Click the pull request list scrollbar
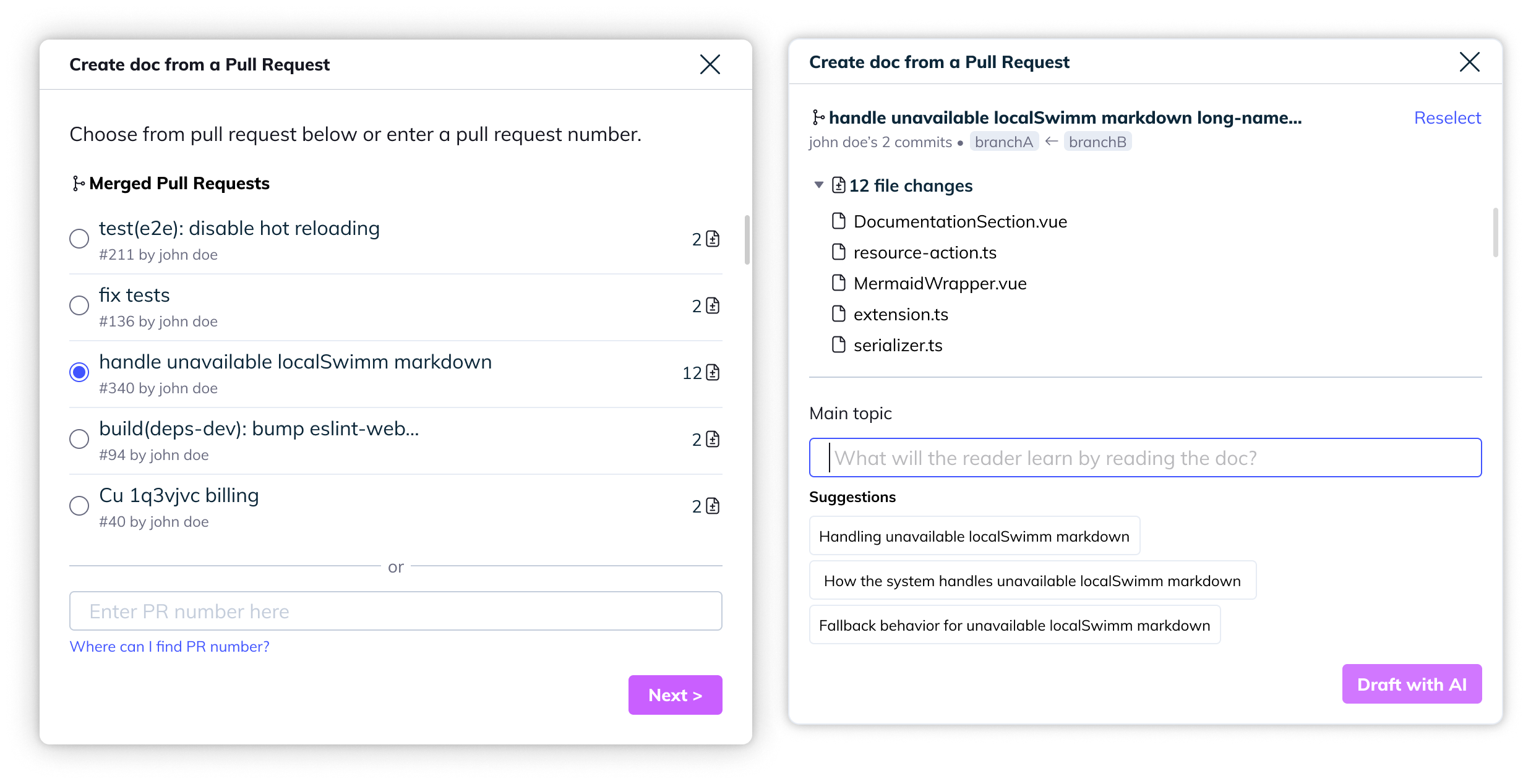 pos(747,240)
